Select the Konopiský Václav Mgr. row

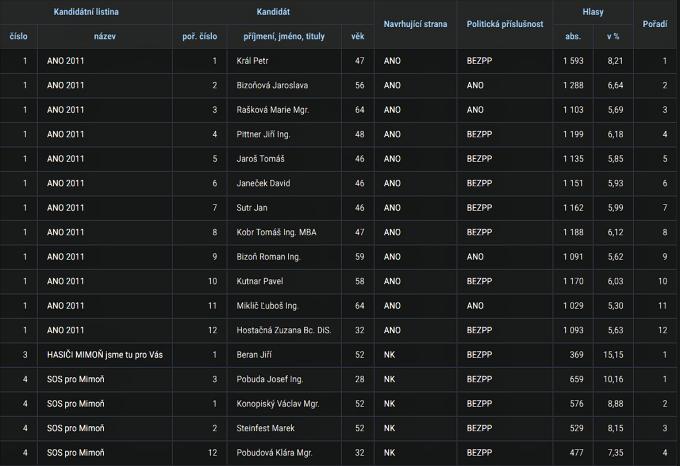coord(340,404)
